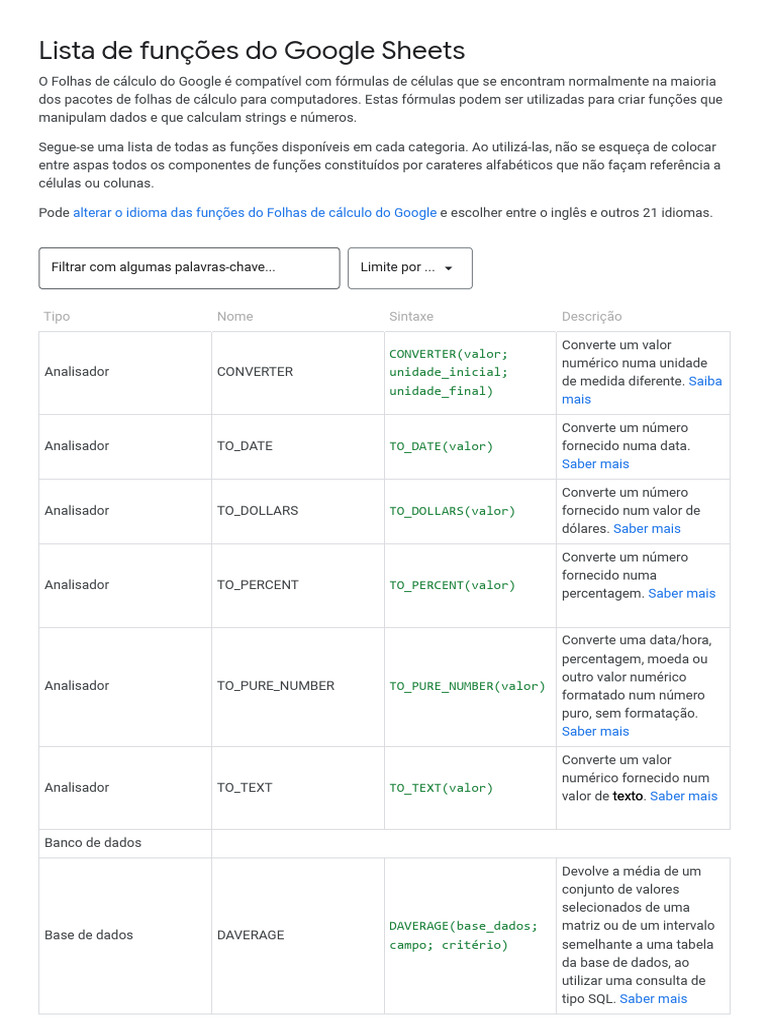The height and width of the screenshot is (1024, 768).
Task: Click the DAVERAGE syntax code text
Action: (463, 935)
